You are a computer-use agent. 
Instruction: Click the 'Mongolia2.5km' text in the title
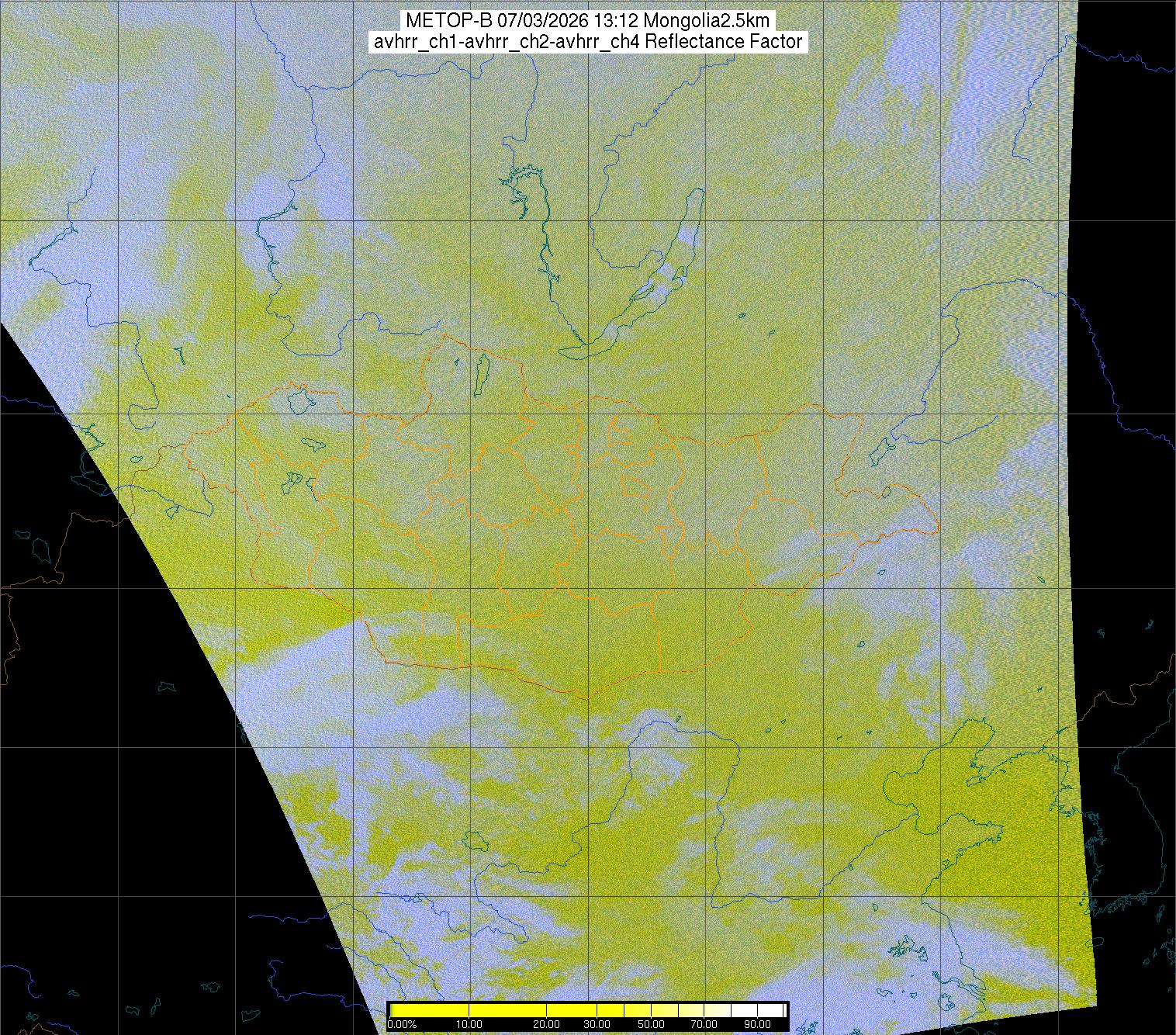coord(717,21)
